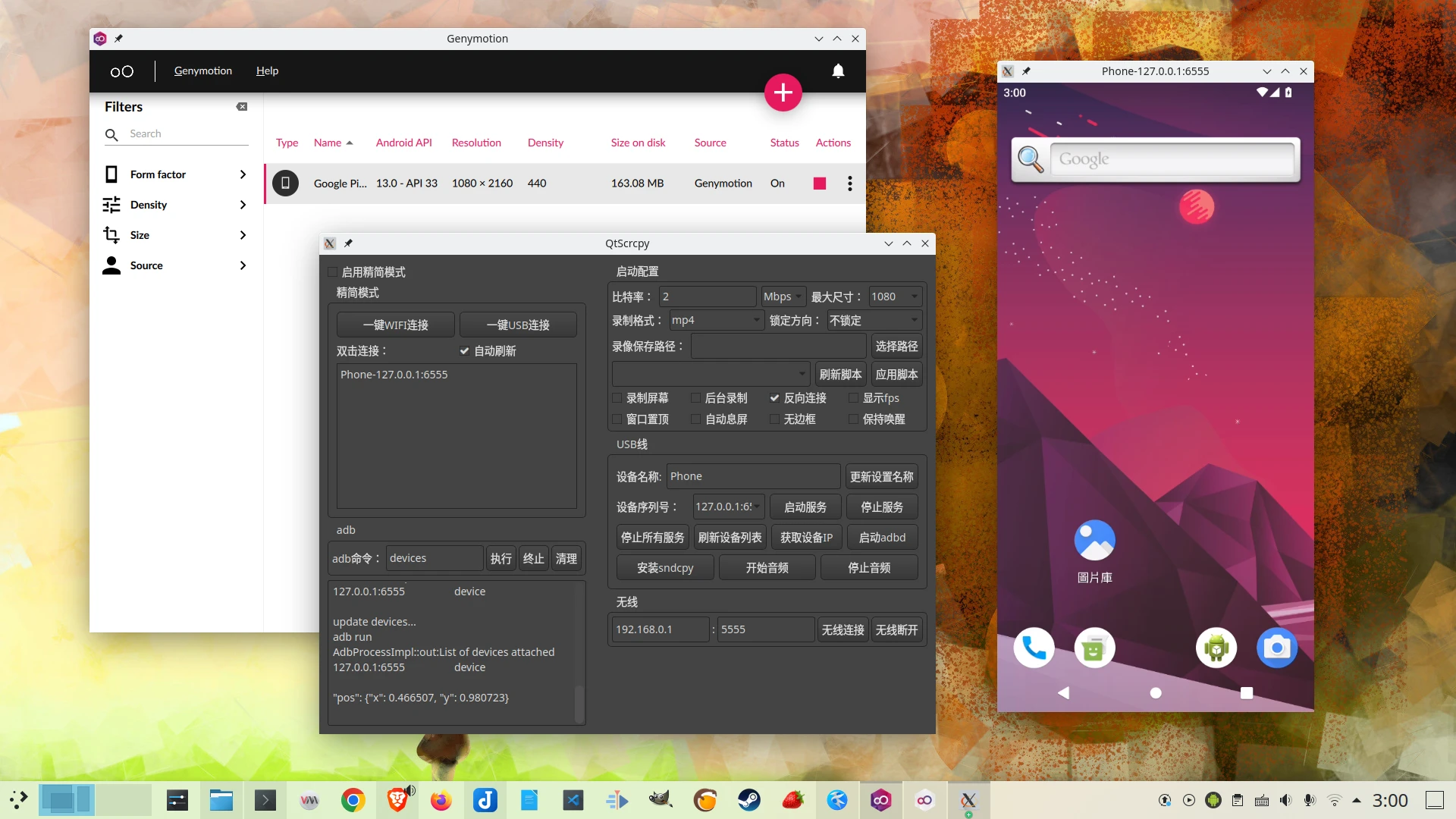Clear filters with the Filters reset icon
1456x819 pixels.
(x=242, y=107)
